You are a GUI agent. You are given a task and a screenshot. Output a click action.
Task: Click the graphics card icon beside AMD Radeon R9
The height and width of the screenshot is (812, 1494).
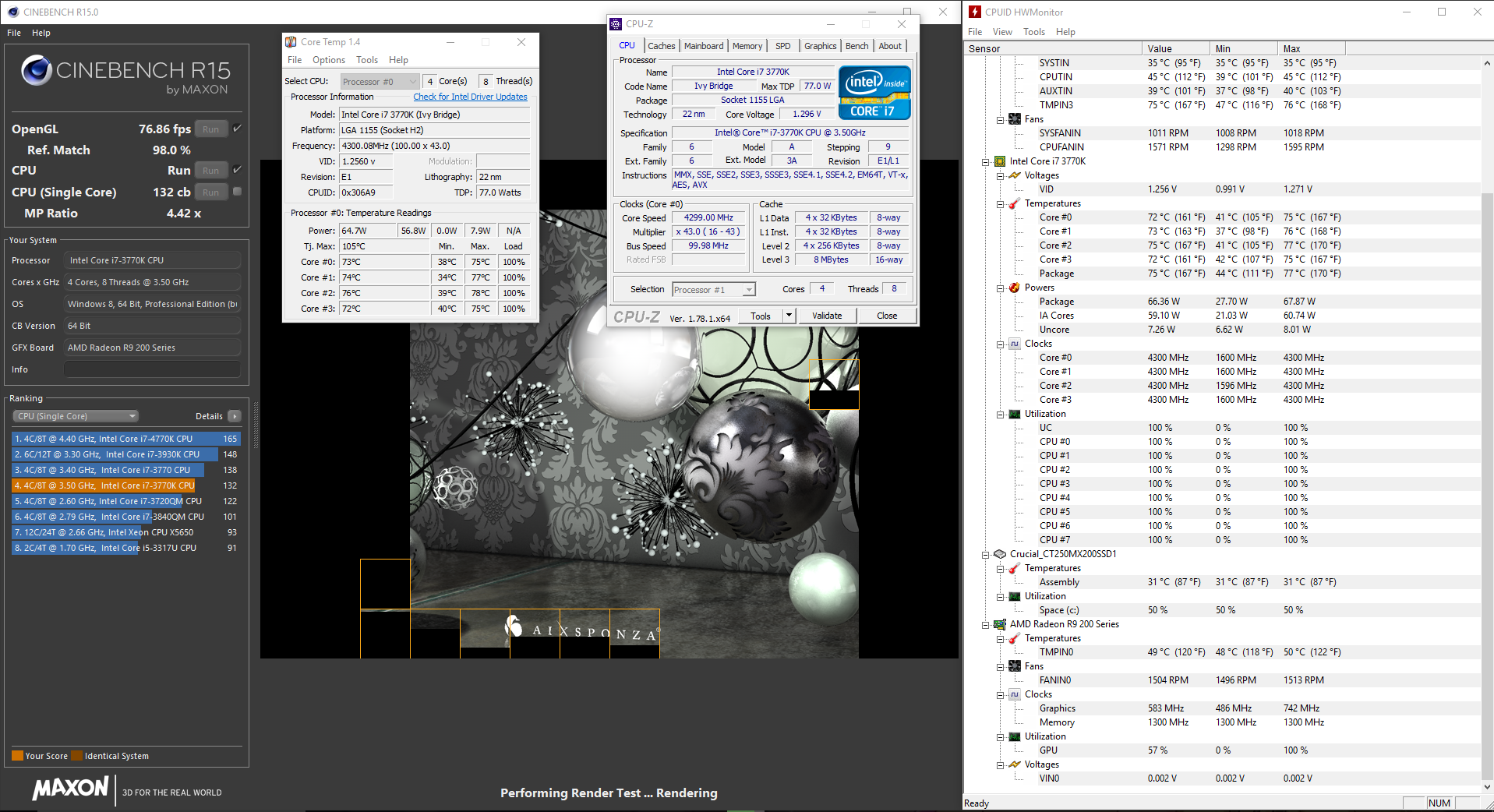(1000, 624)
